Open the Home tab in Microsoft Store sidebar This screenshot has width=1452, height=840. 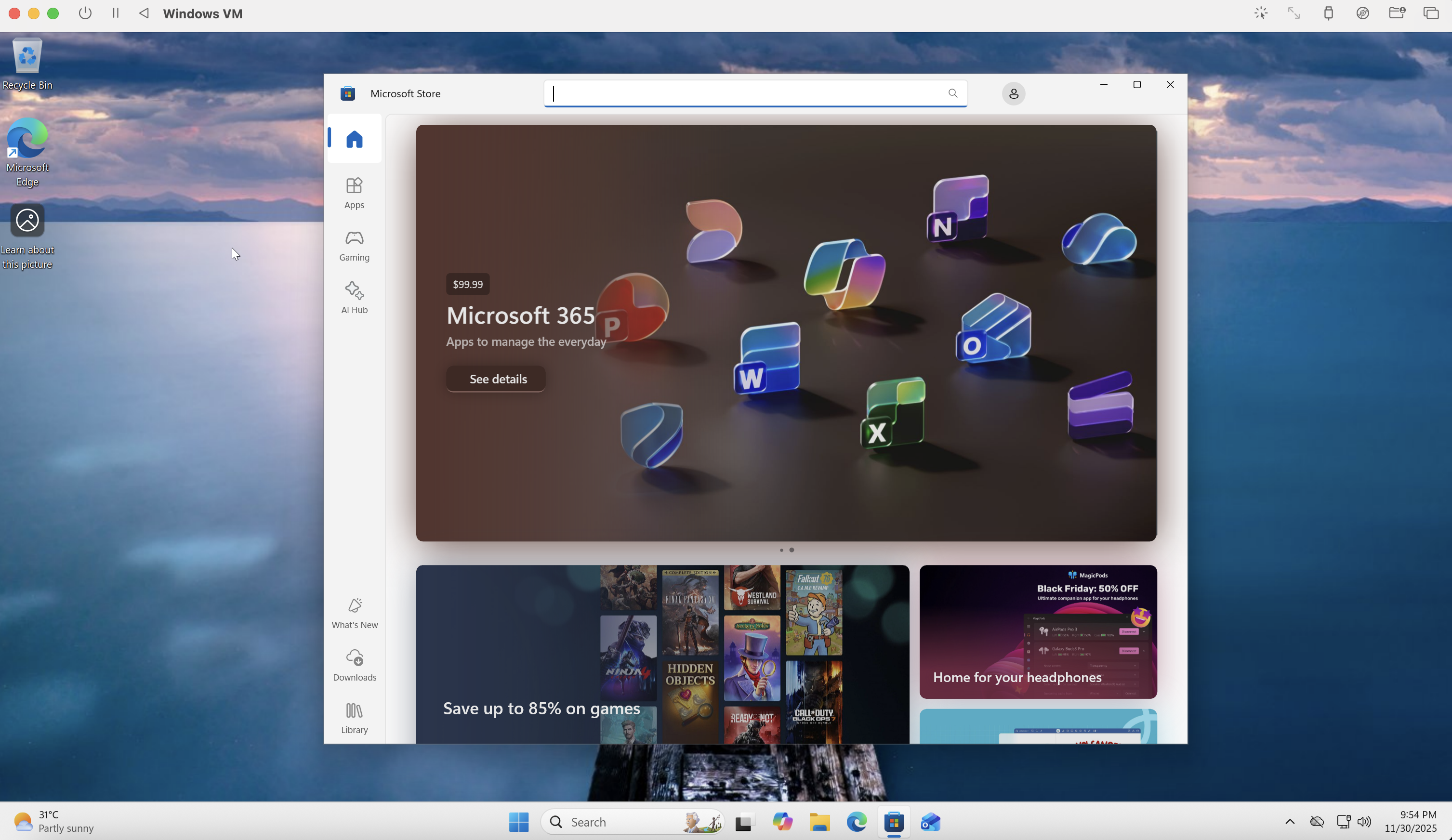tap(355, 139)
